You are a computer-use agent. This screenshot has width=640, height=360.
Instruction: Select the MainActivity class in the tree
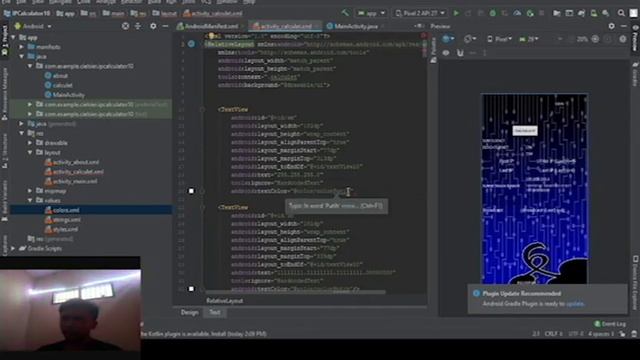[69, 95]
